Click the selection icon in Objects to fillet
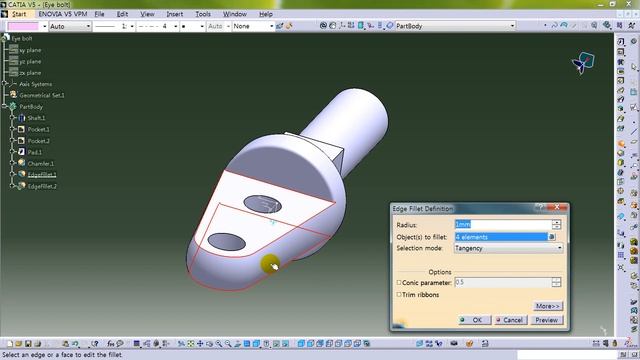Screen dimensions: 640x360 (x=551, y=237)
